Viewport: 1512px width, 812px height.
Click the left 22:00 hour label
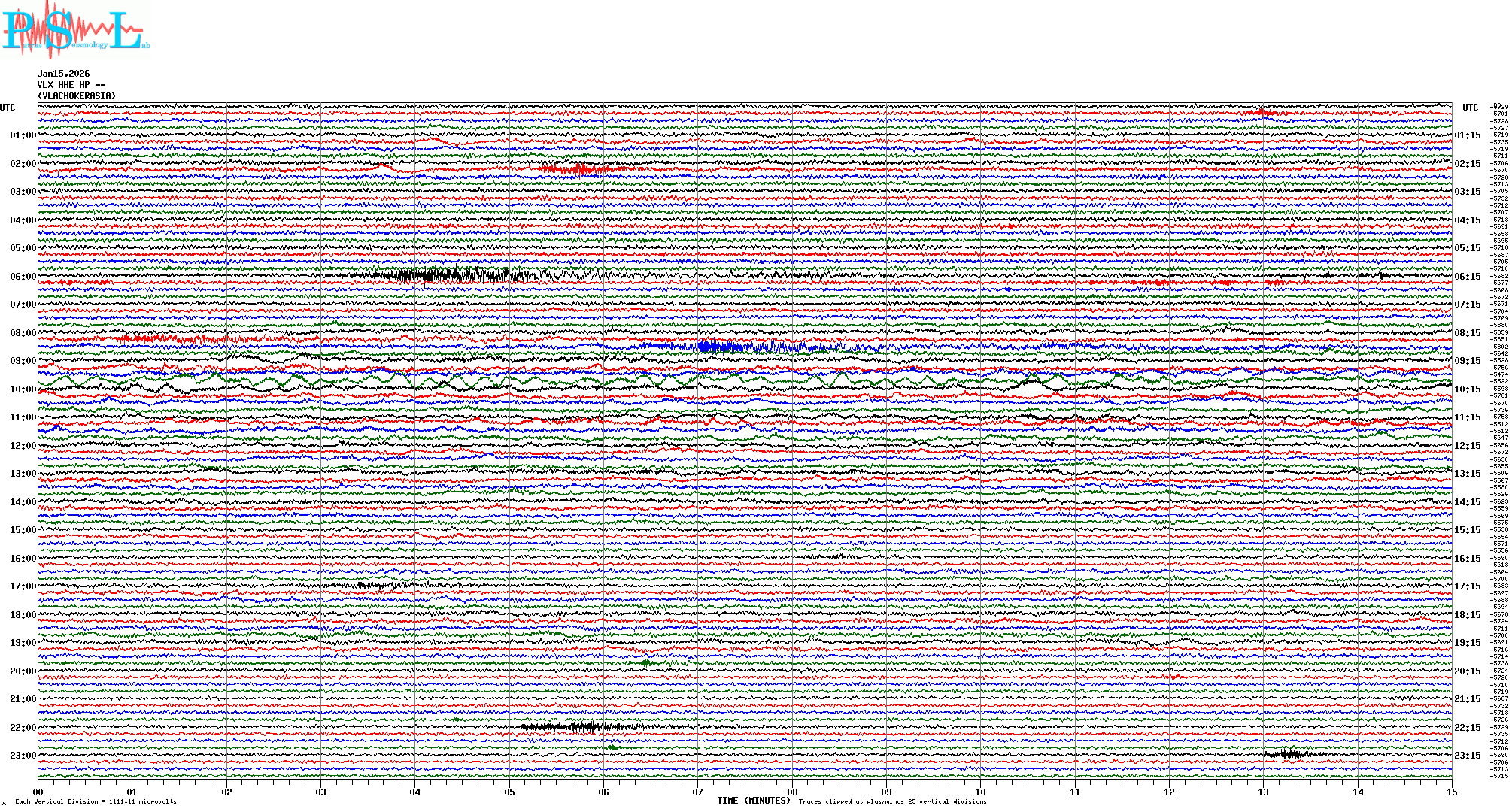(23, 728)
